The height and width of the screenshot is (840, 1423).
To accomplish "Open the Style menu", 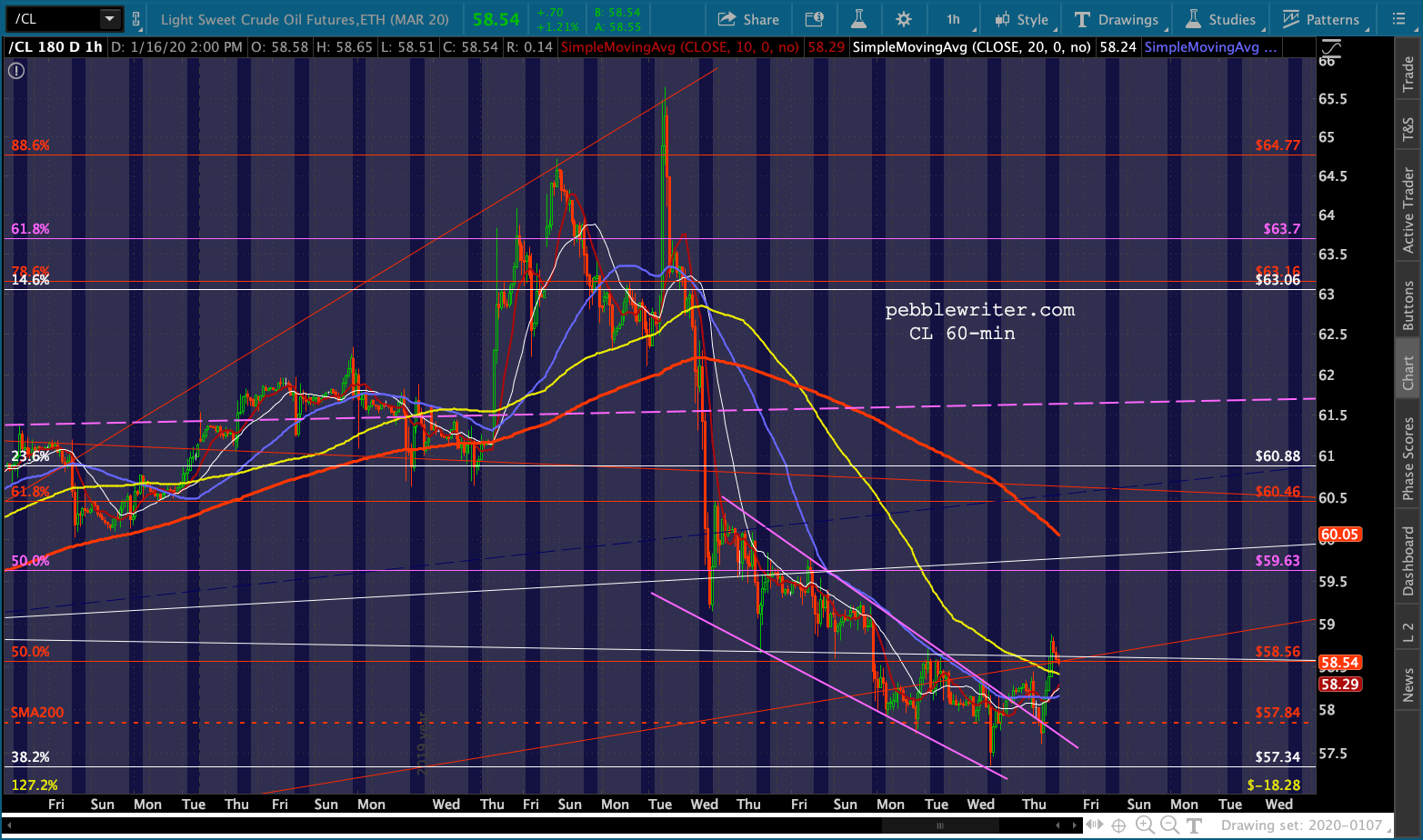I will pyautogui.click(x=1022, y=19).
